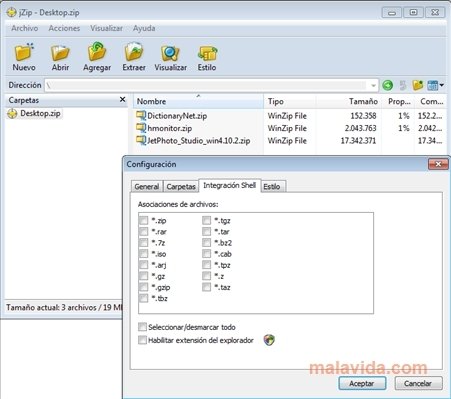Open the Archivo menu
This screenshot has height=399, width=451.
25,28
